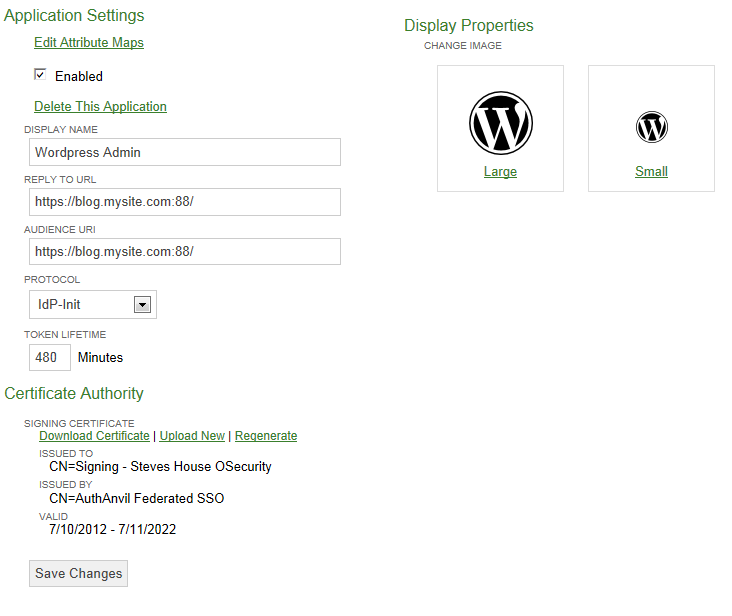The width and height of the screenshot is (732, 616).
Task: Click the Minutes label
Action: pyautogui.click(x=100, y=357)
